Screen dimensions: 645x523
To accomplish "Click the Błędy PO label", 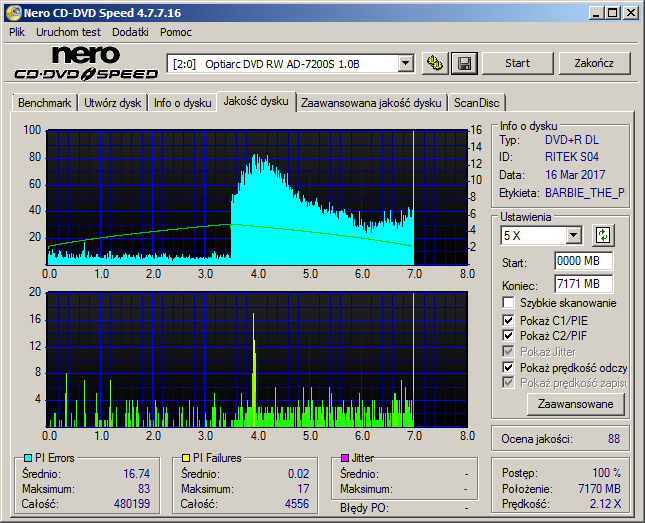I will tap(364, 508).
